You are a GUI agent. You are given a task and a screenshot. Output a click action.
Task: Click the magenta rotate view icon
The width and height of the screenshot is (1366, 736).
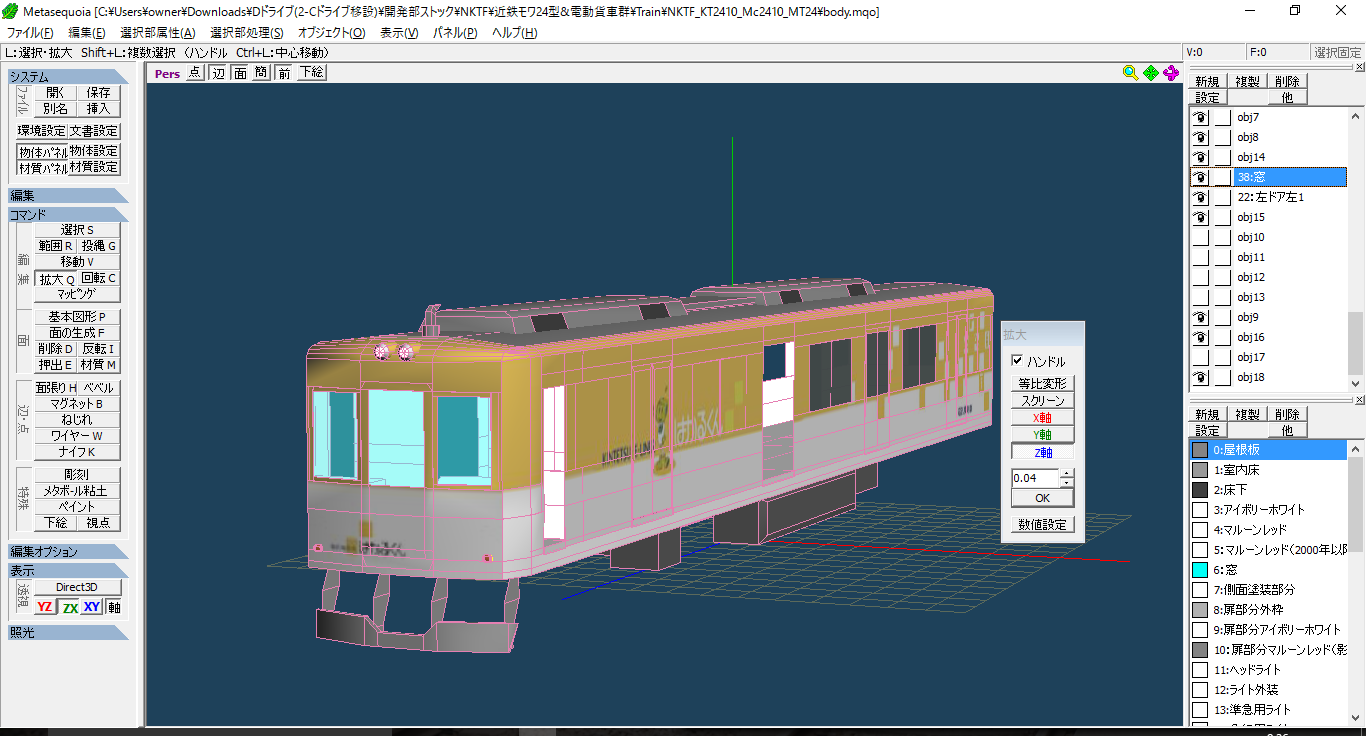click(x=1171, y=73)
